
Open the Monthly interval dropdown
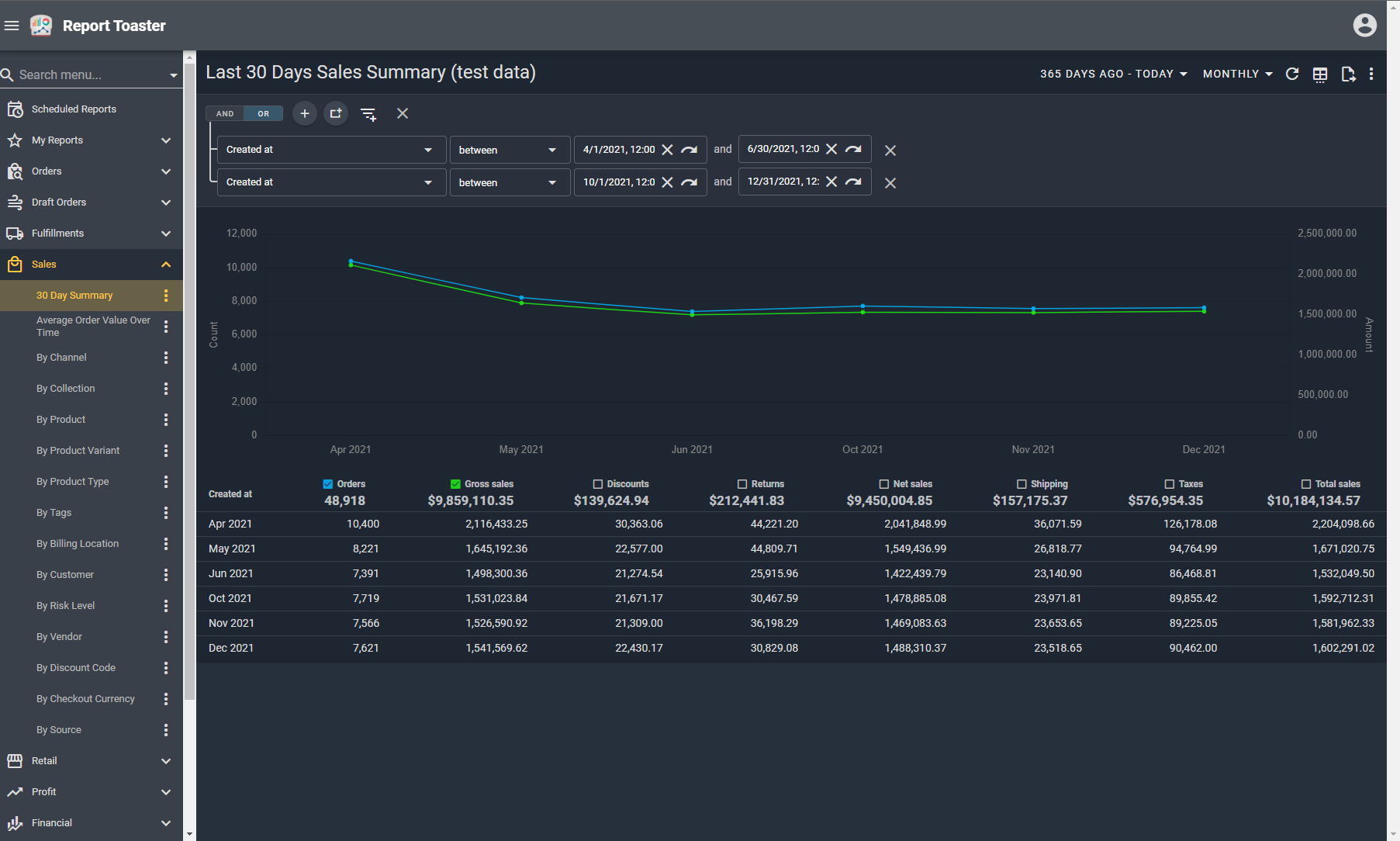click(1237, 74)
